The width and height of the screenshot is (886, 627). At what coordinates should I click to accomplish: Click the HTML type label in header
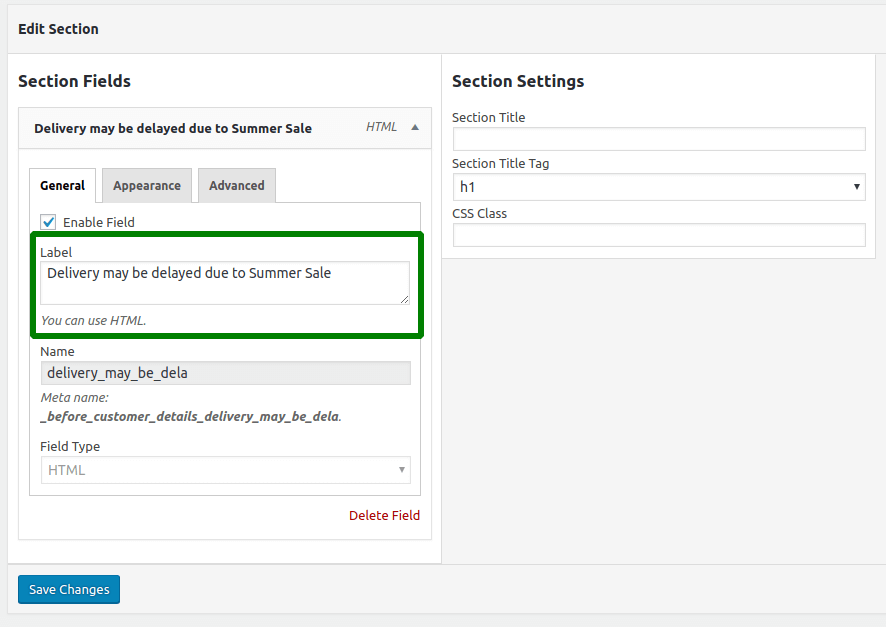pyautogui.click(x=381, y=127)
